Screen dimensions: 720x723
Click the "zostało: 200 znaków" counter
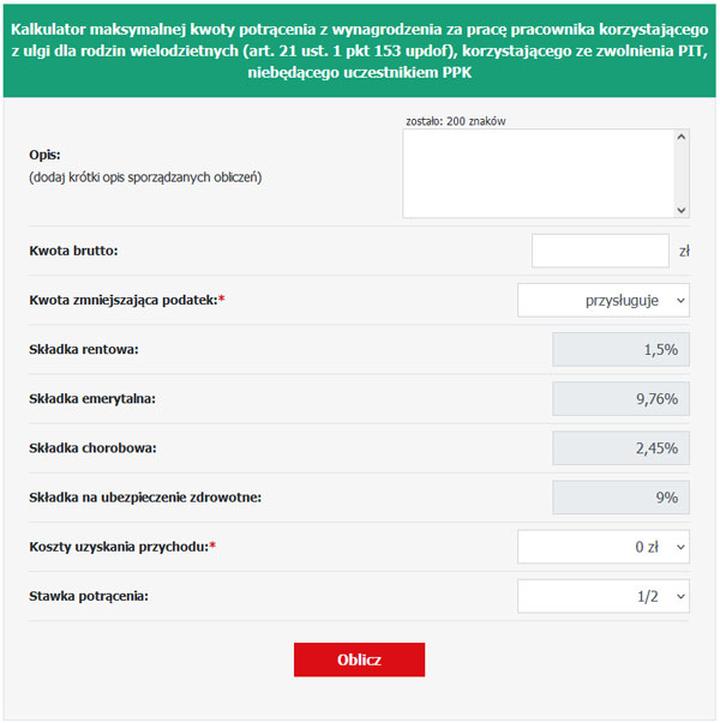[456, 121]
